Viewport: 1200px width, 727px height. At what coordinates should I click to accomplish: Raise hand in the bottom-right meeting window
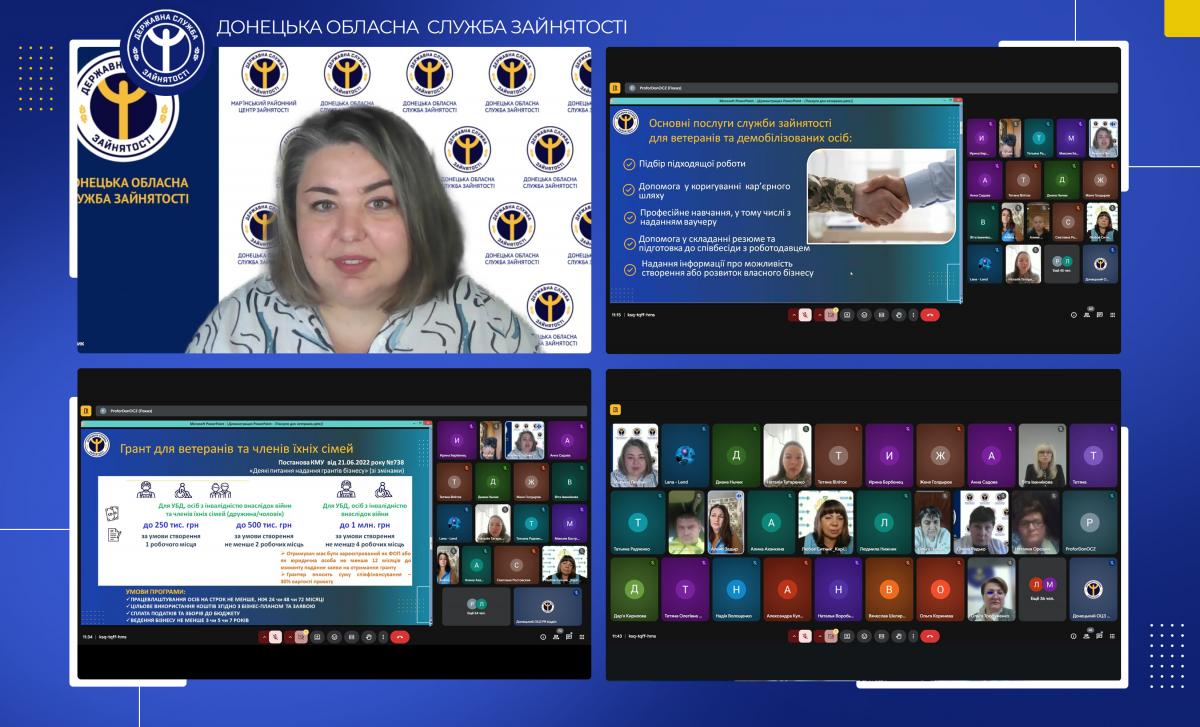tap(898, 636)
